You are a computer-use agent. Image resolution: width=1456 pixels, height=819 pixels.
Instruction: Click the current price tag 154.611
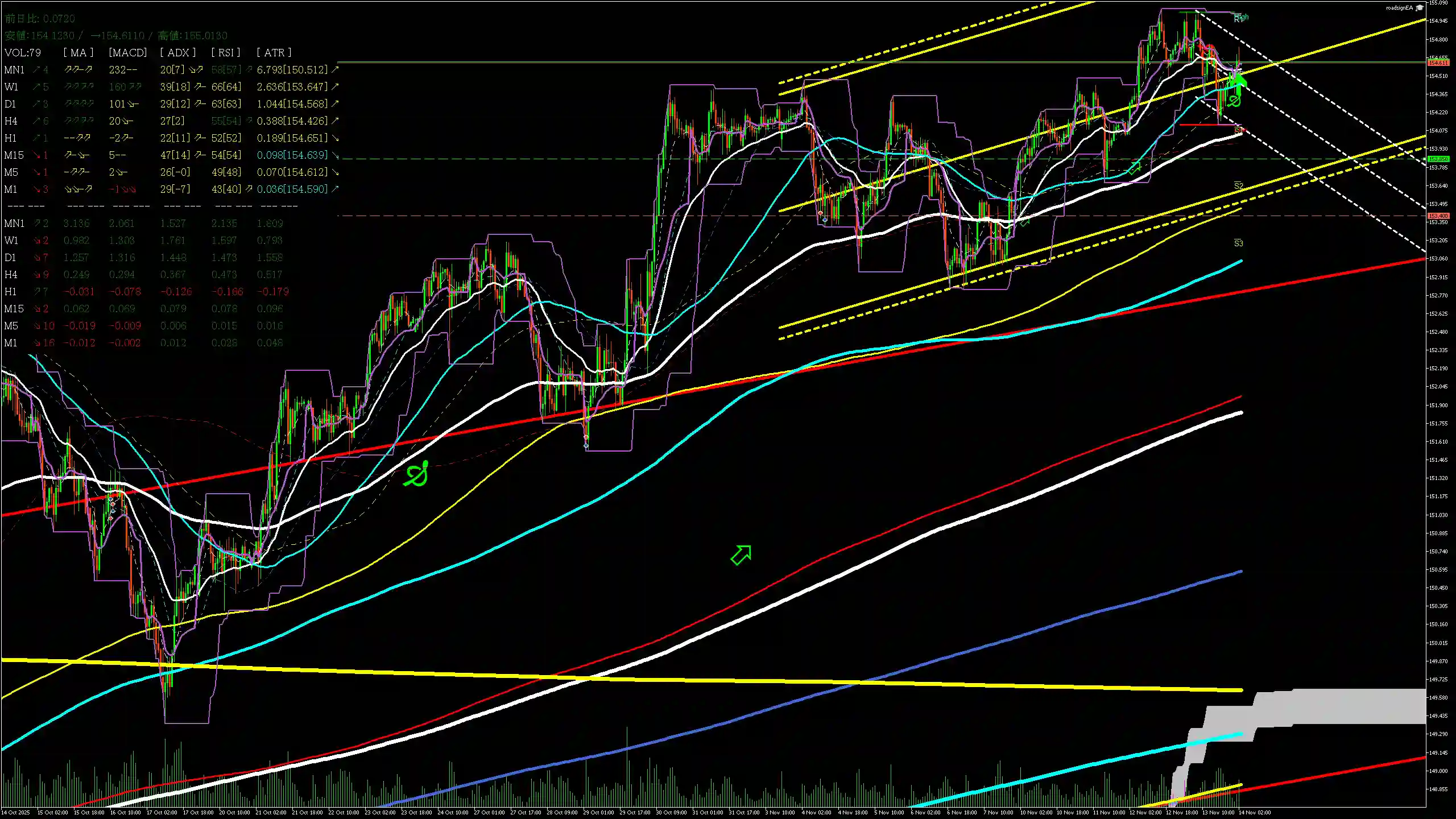click(1438, 63)
